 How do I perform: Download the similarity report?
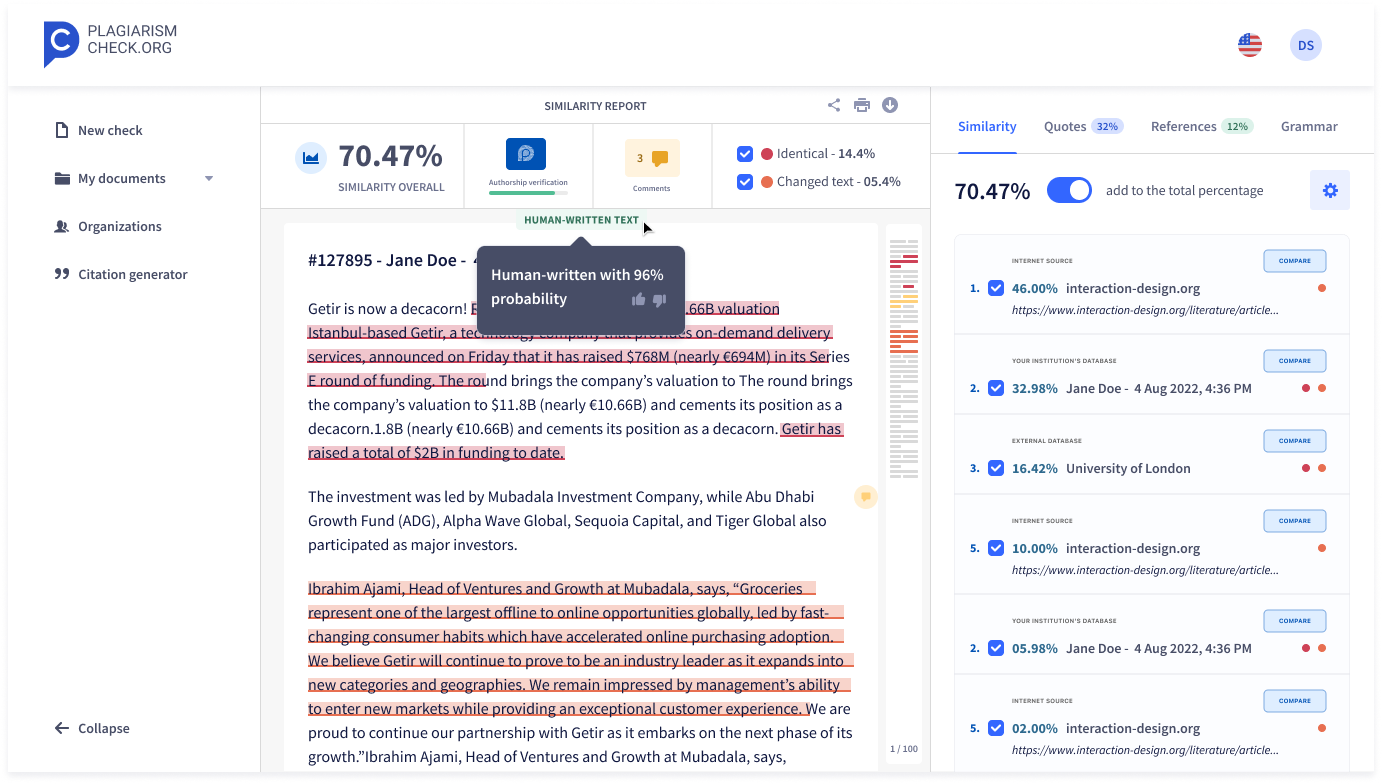pos(890,105)
